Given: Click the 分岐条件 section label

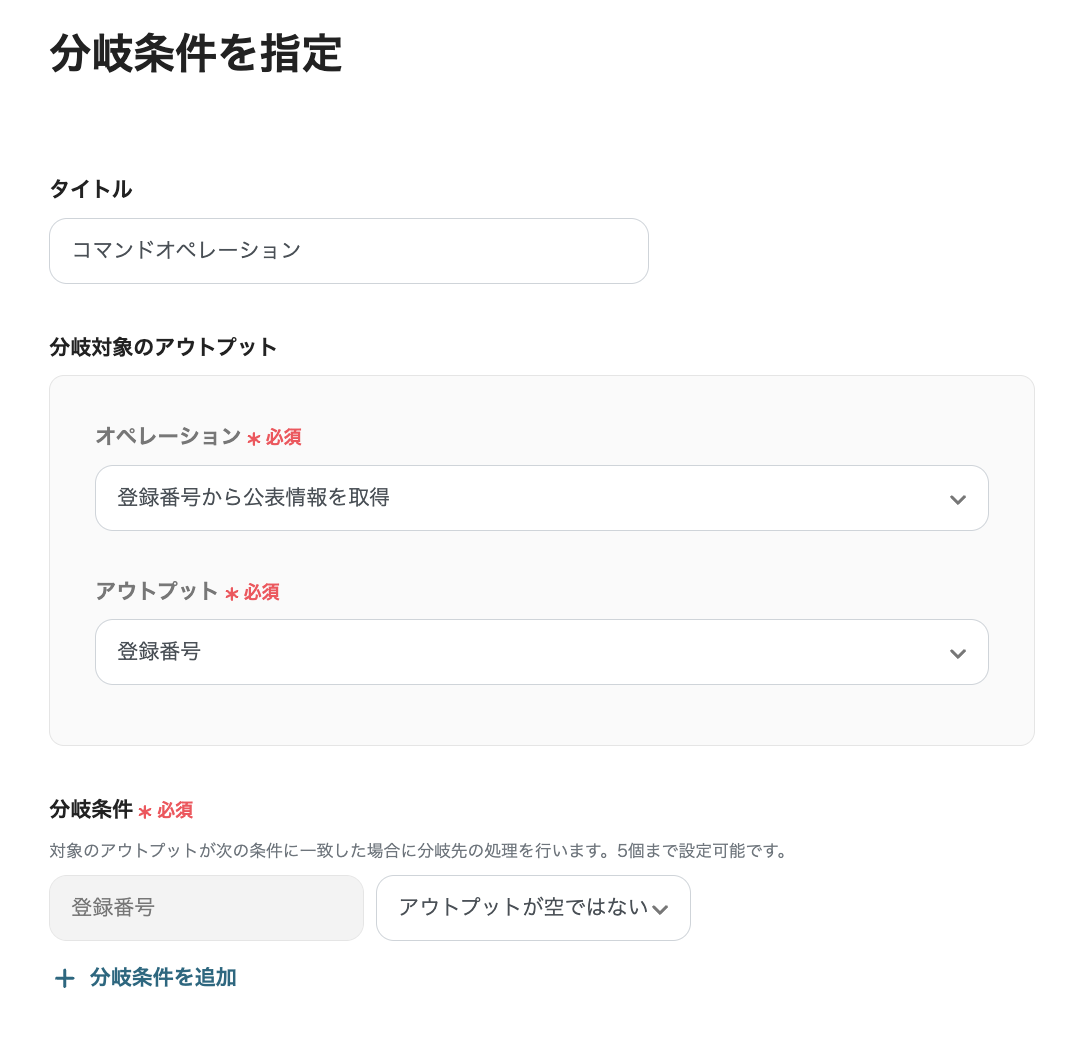Looking at the screenshot, I should 90,810.
